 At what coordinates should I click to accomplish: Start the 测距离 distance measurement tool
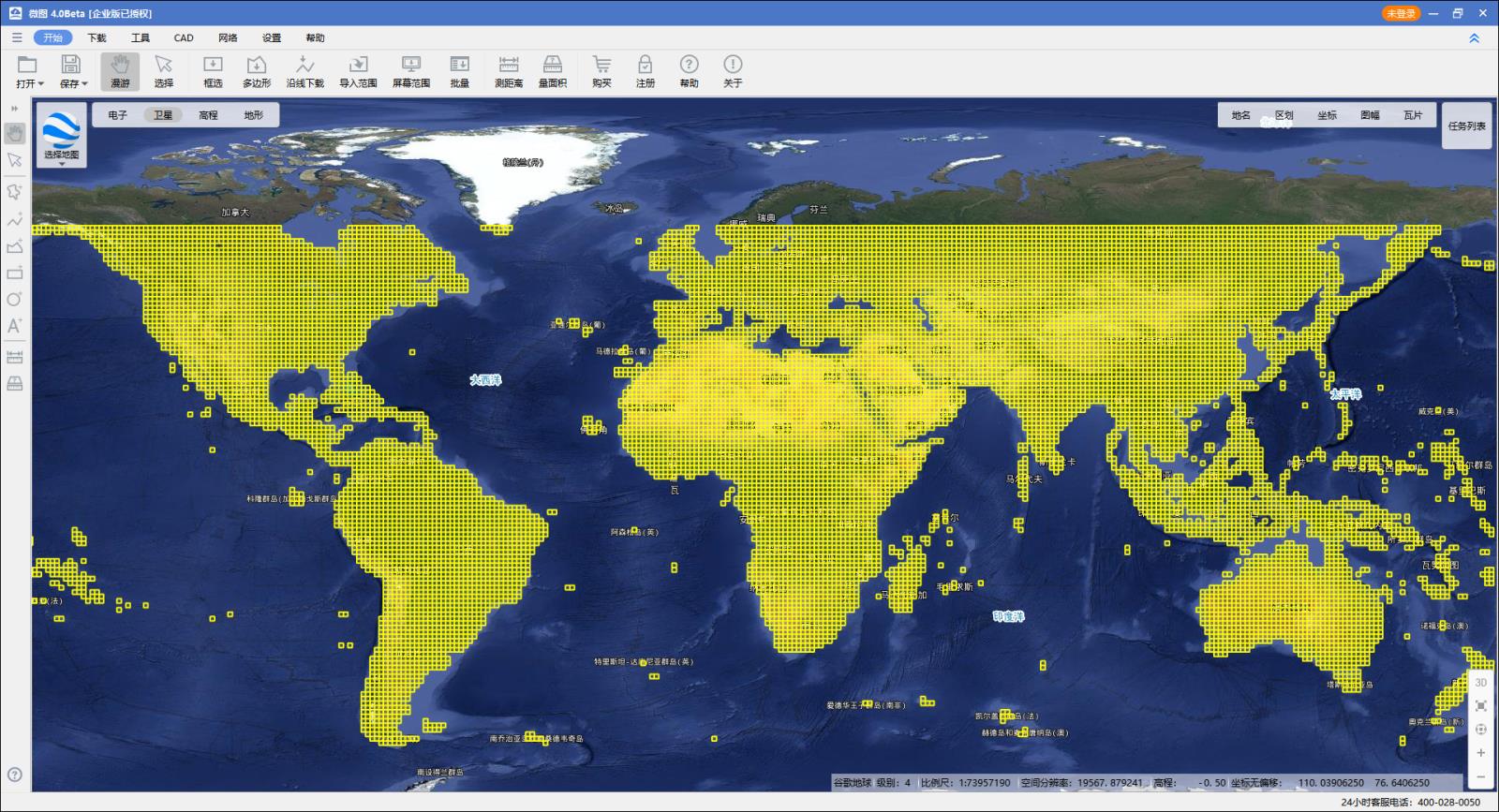tap(509, 71)
